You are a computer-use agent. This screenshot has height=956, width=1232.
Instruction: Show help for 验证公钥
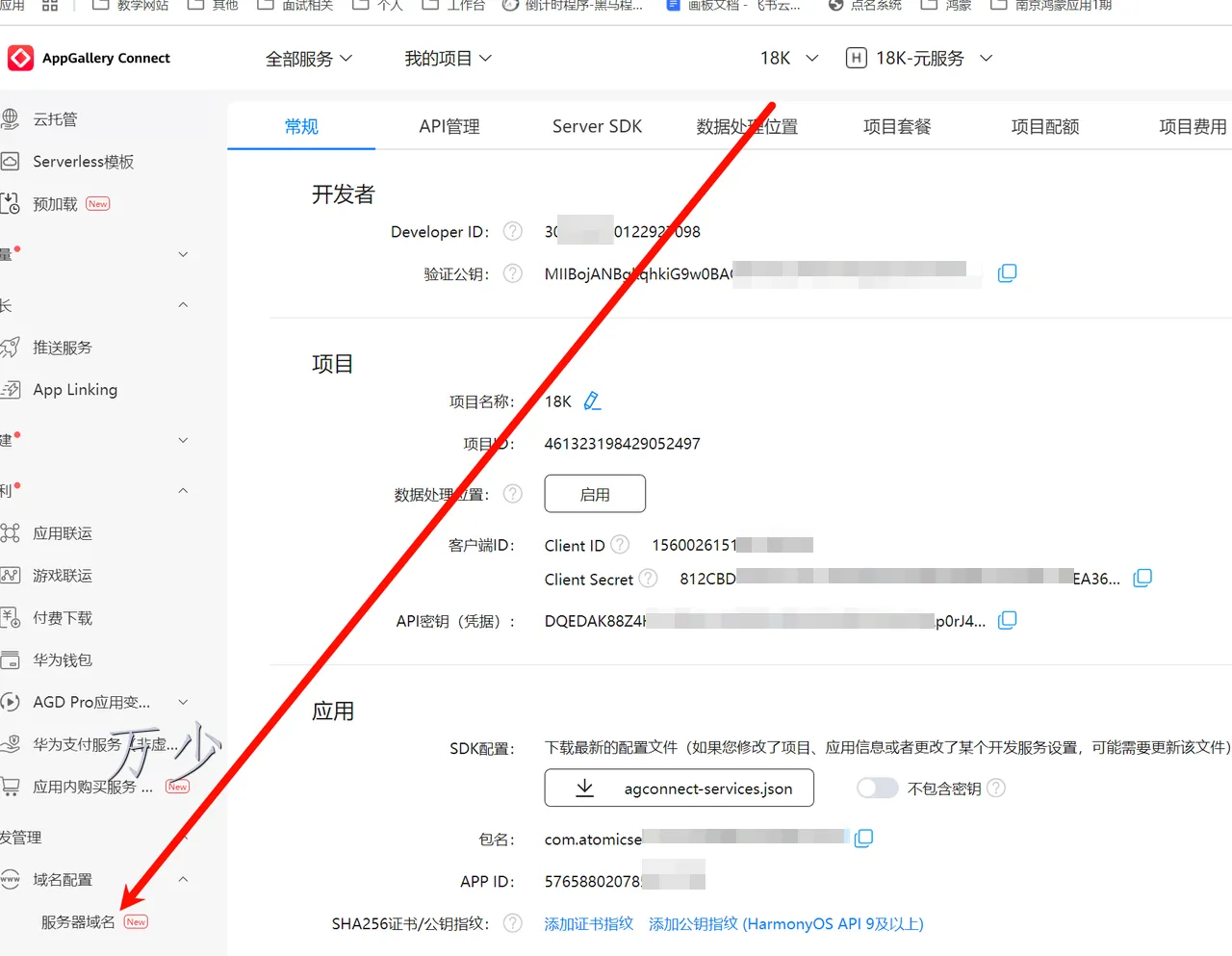pyautogui.click(x=513, y=273)
